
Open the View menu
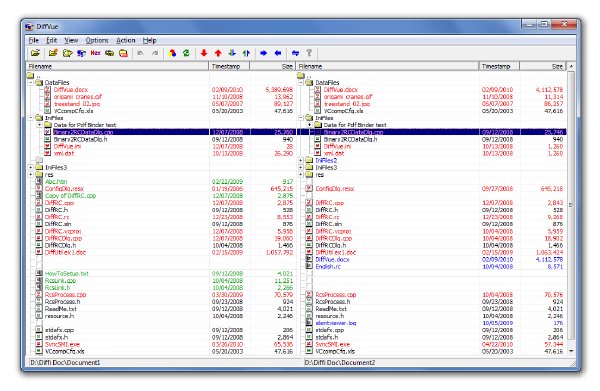[71, 40]
